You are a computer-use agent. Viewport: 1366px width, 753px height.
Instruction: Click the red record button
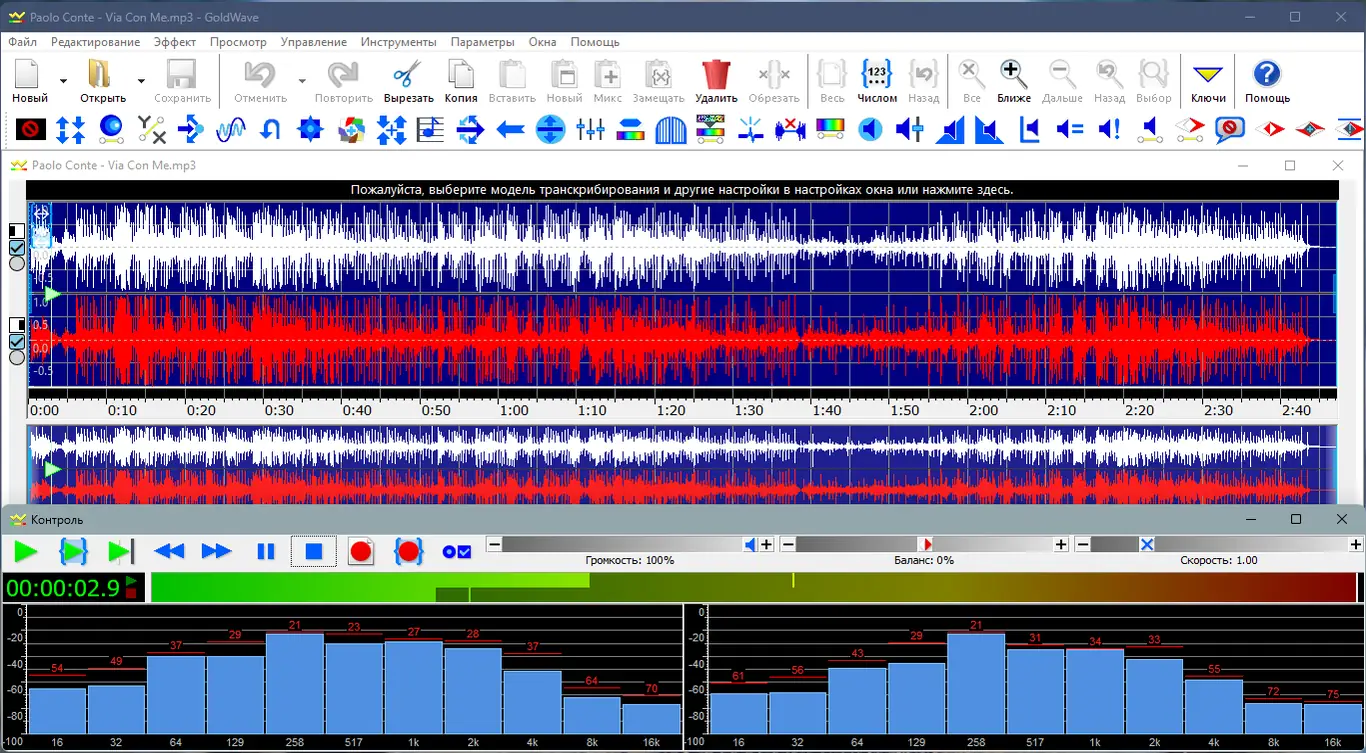tap(361, 551)
